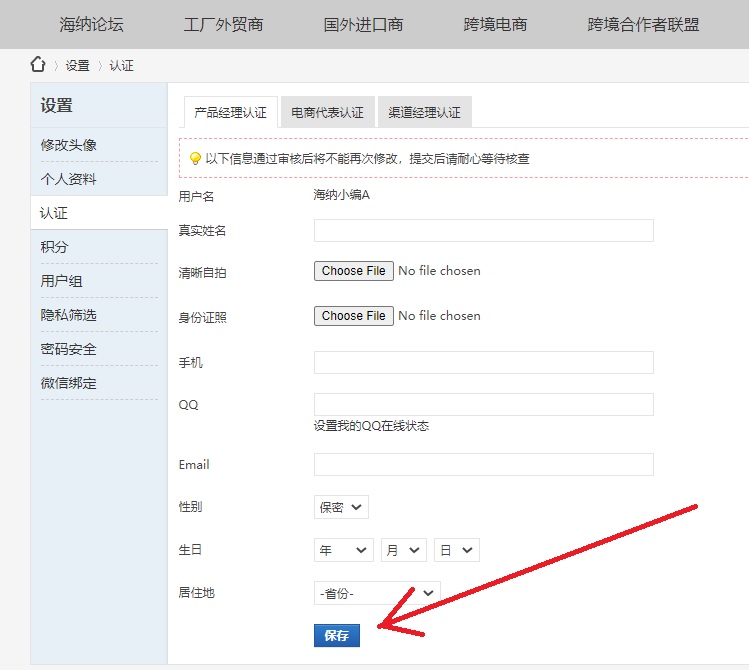Open the 日 day dropdown

456,550
